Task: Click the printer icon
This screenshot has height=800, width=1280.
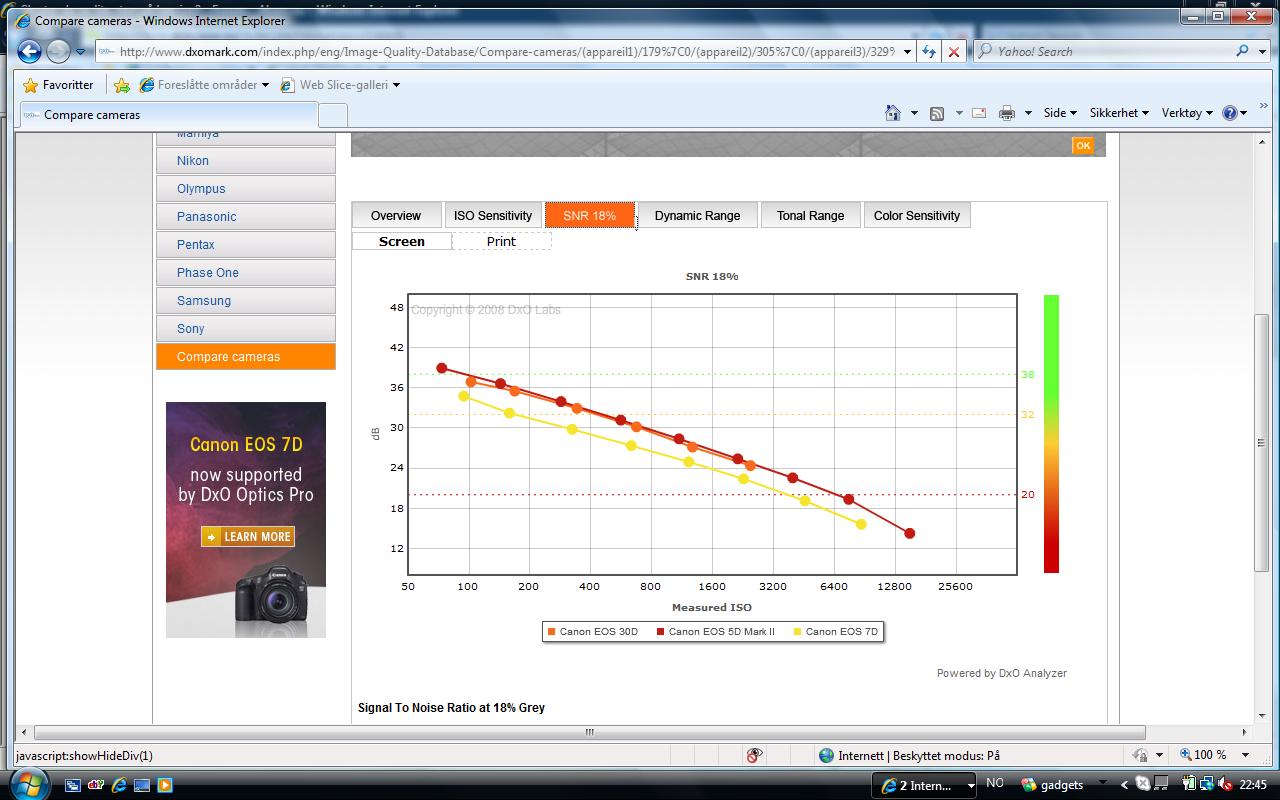Action: pyautogui.click(x=1007, y=113)
